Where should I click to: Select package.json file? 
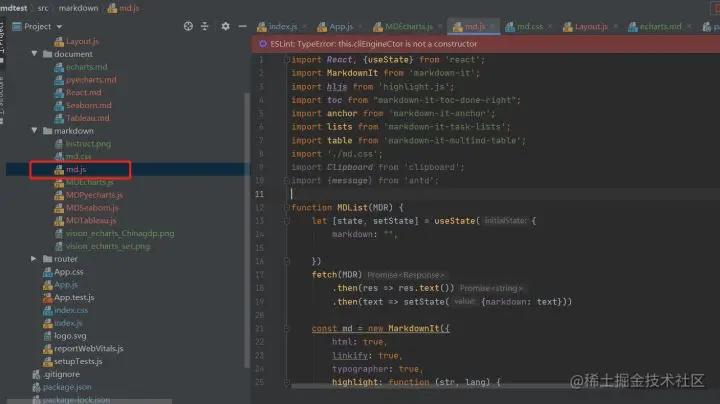pyautogui.click(x=62, y=387)
